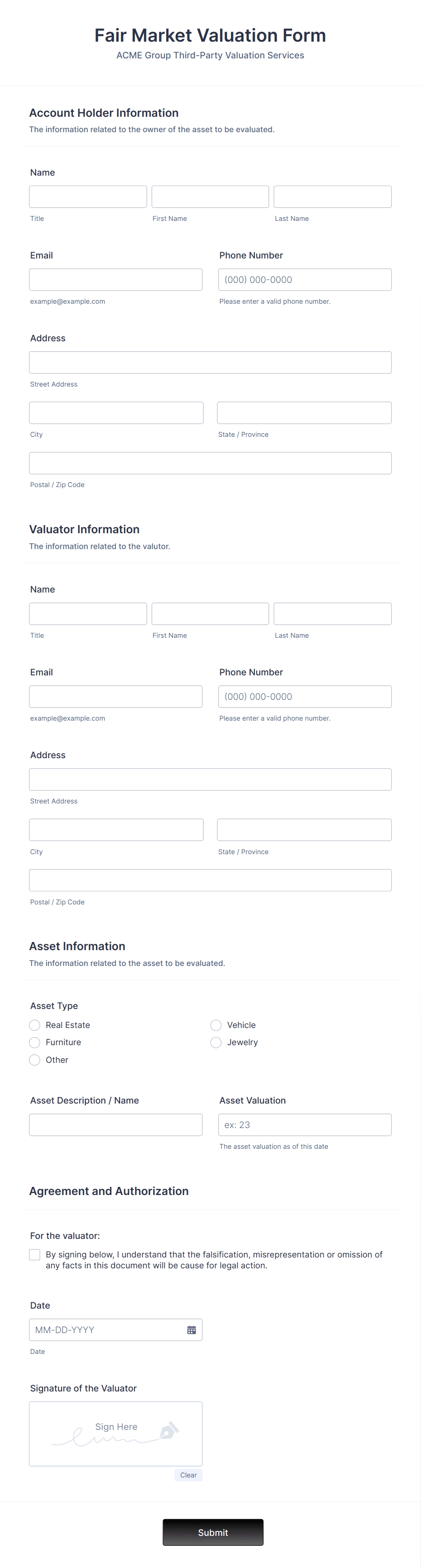The height and width of the screenshot is (1568, 421).
Task: Check the falsification agreement checkbox
Action: (x=35, y=1254)
